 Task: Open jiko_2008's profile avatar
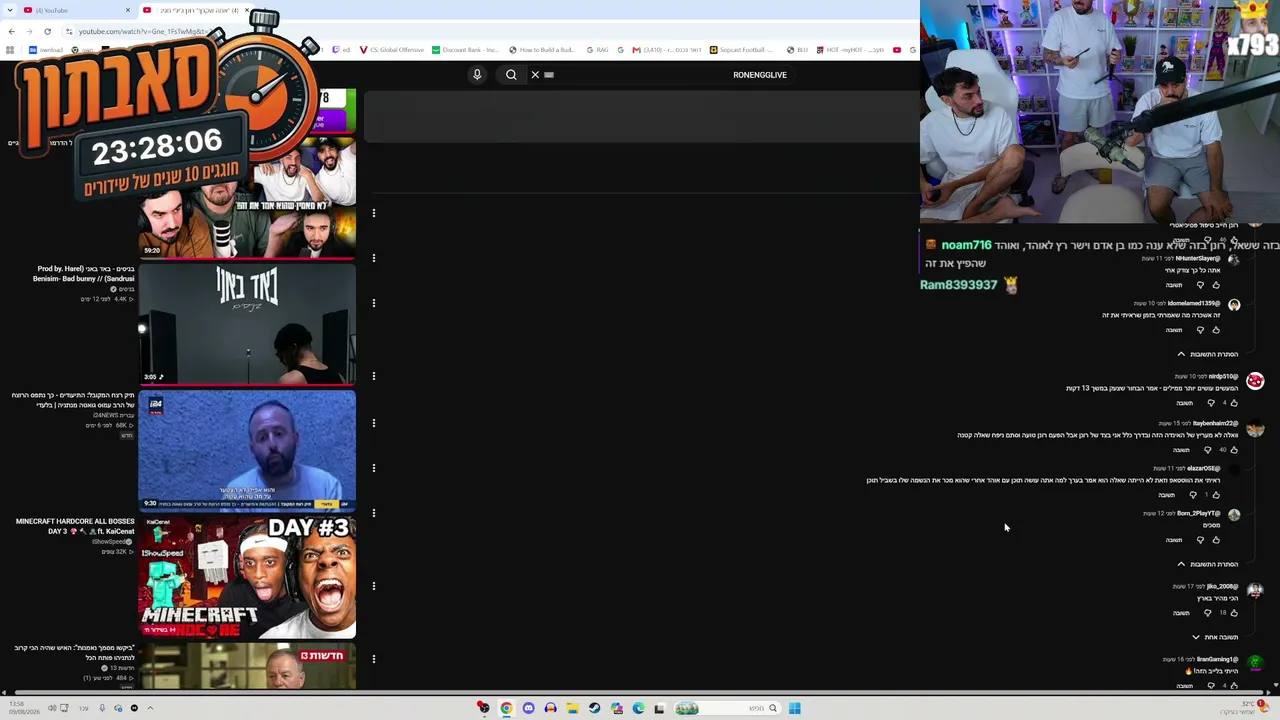1255,591
